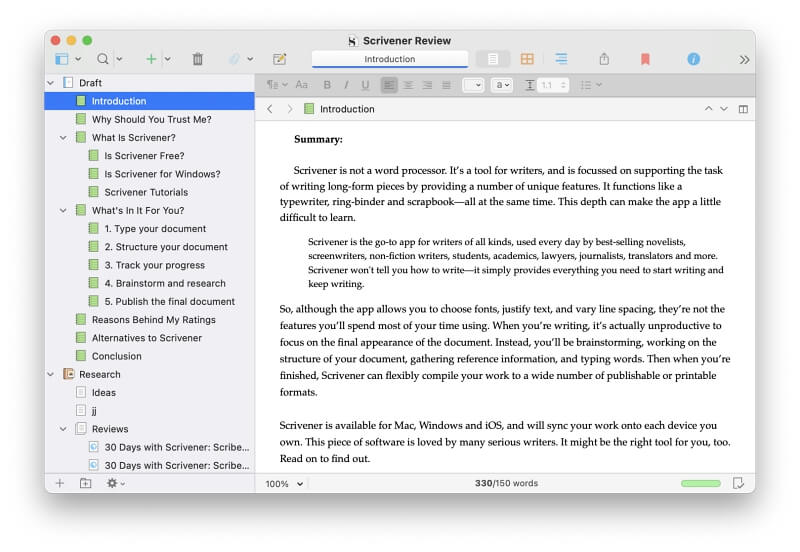Switch to Corkboard view icon
This screenshot has width=800, height=552.
527,59
